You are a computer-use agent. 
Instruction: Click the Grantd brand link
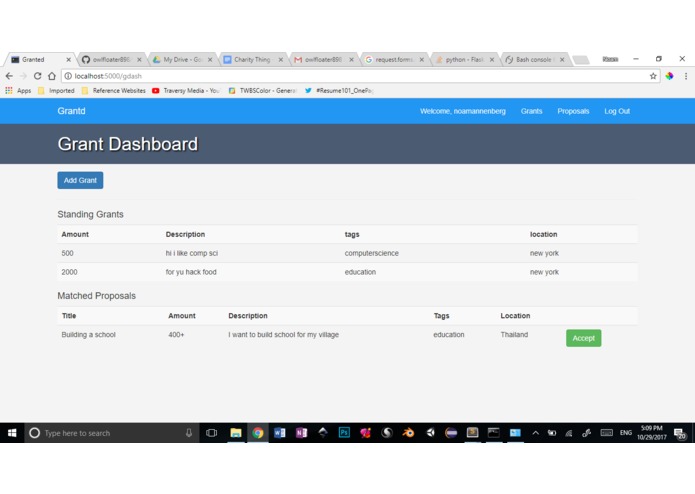pos(71,111)
